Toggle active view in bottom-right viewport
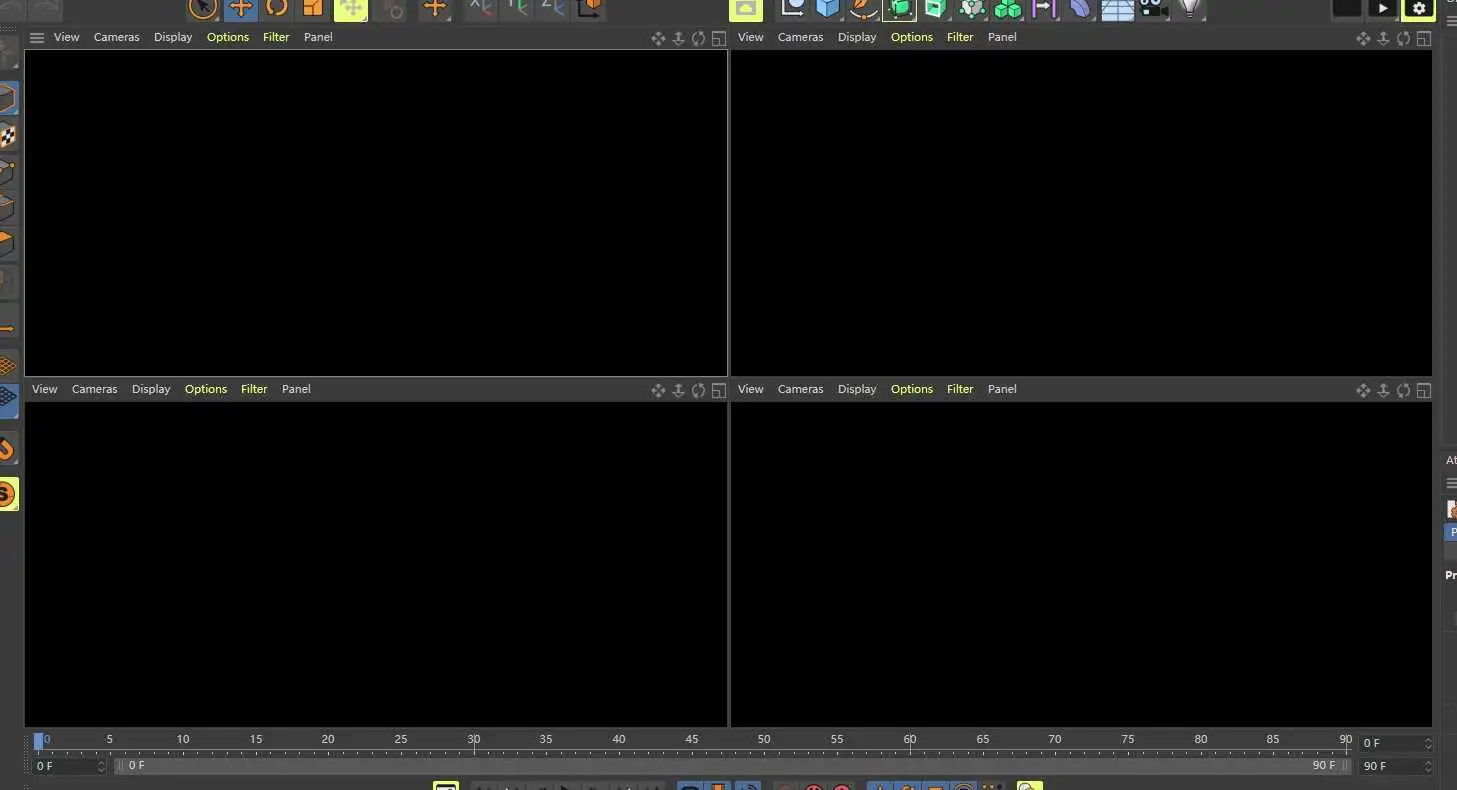Viewport: 1457px width, 790px height. coord(1424,390)
